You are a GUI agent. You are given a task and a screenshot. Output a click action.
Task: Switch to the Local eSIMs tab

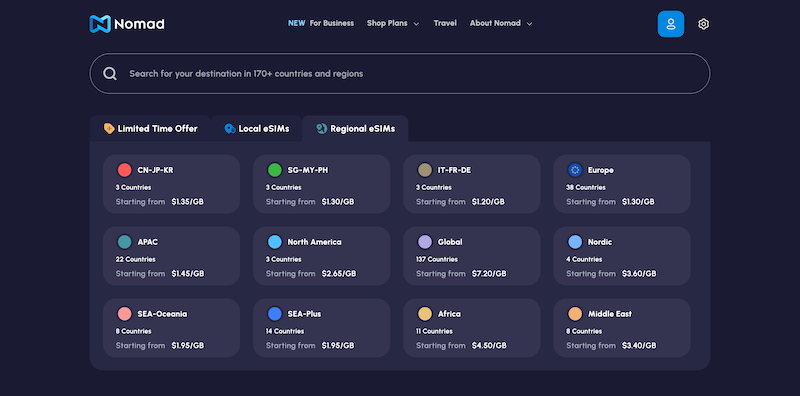click(x=257, y=129)
